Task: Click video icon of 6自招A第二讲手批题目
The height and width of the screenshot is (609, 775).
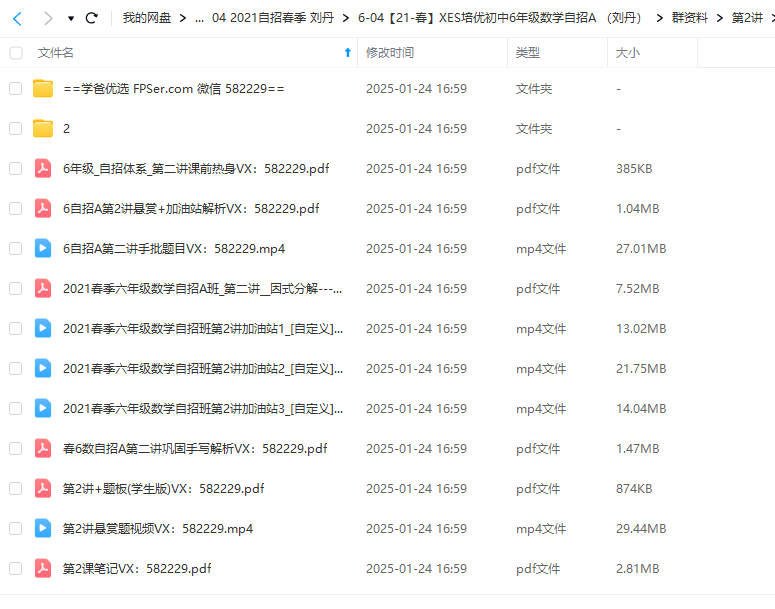Action: [x=43, y=248]
